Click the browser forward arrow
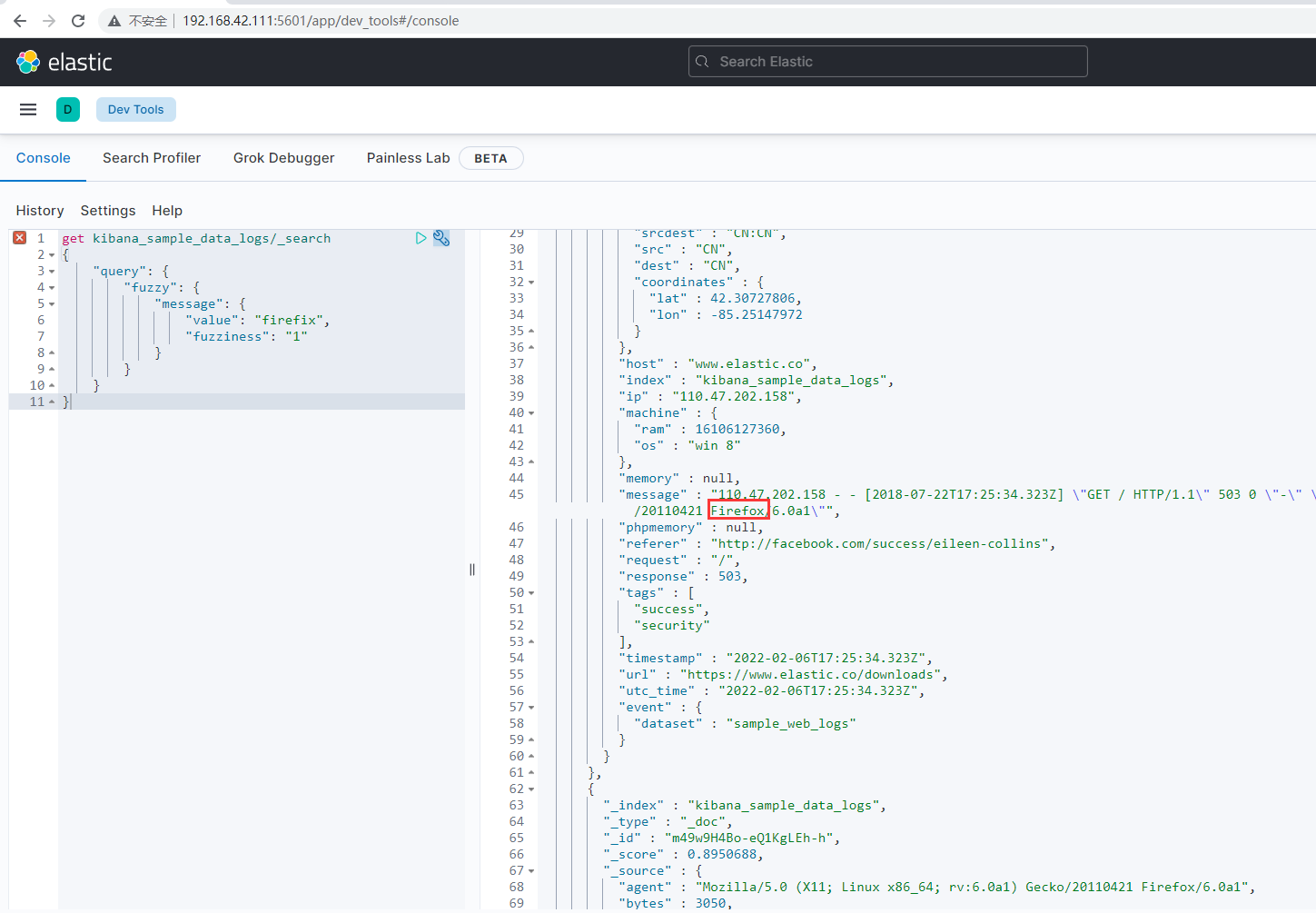The width and height of the screenshot is (1316, 913). 49,21
